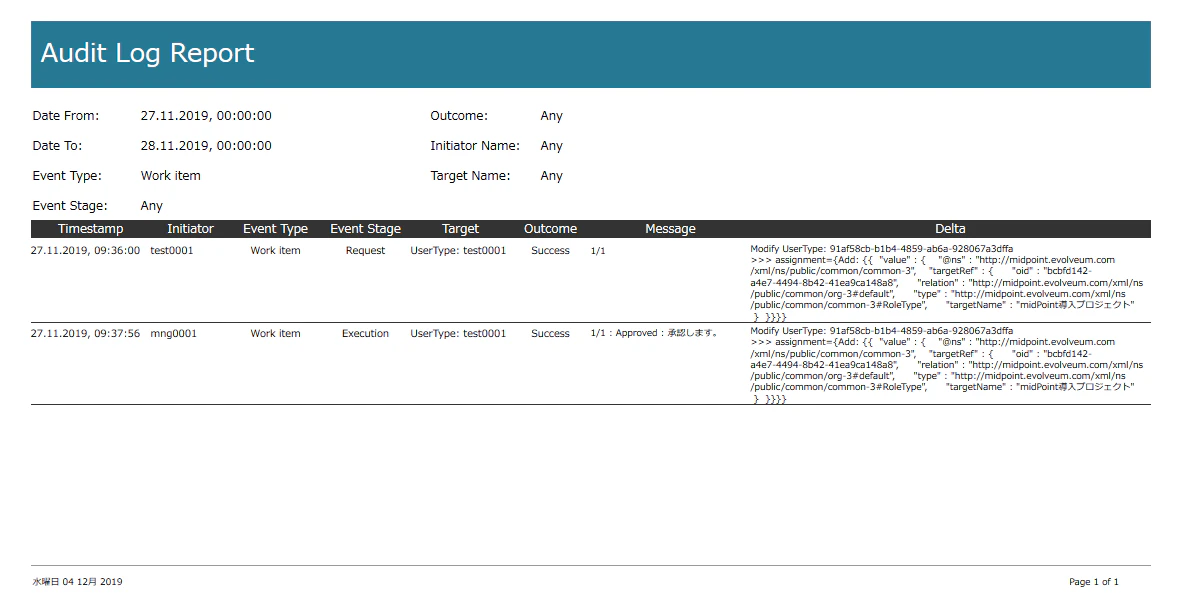Viewport: 1197px width, 605px height.
Task: Select the "Work item" filter value beside Event Type:
Action: click(170, 175)
